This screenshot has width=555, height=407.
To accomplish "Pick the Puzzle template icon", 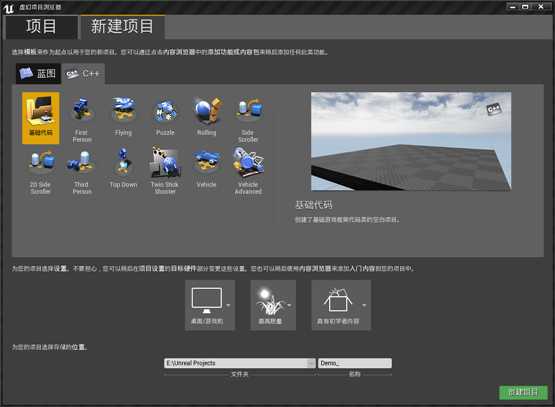I will [165, 118].
